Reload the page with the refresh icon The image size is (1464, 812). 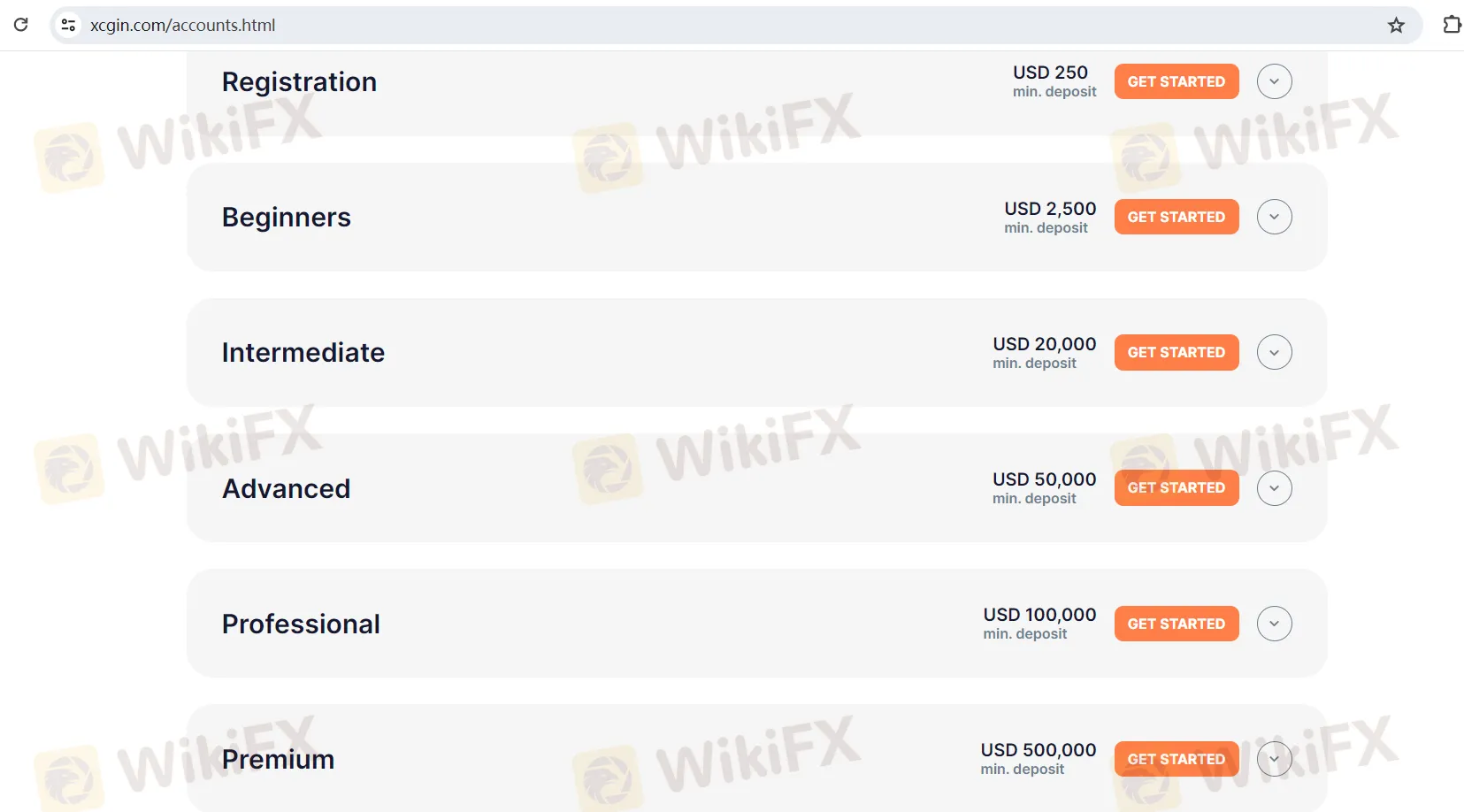[21, 25]
